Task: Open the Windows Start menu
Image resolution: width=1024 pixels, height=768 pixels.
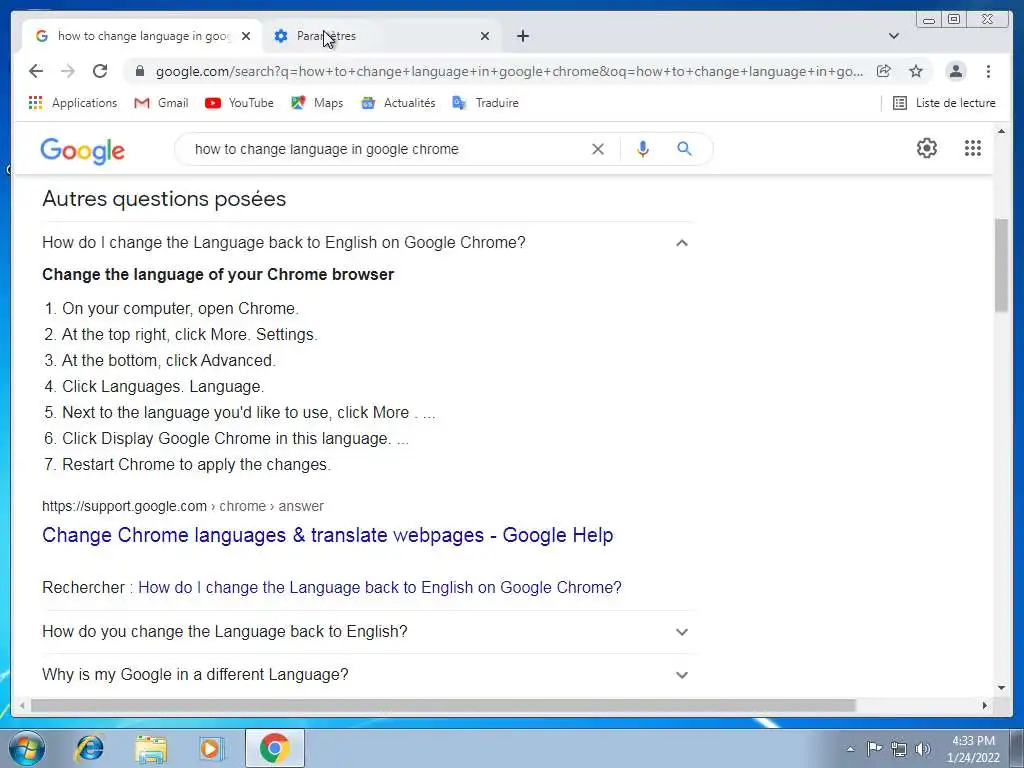Action: (x=27, y=748)
